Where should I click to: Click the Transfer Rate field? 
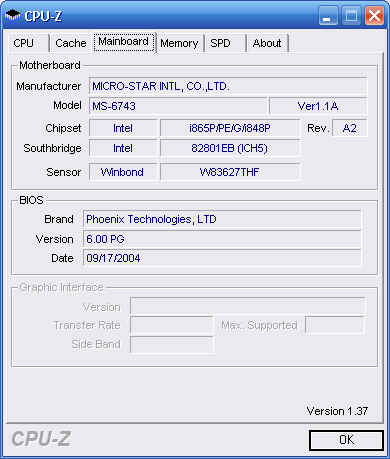click(172, 325)
